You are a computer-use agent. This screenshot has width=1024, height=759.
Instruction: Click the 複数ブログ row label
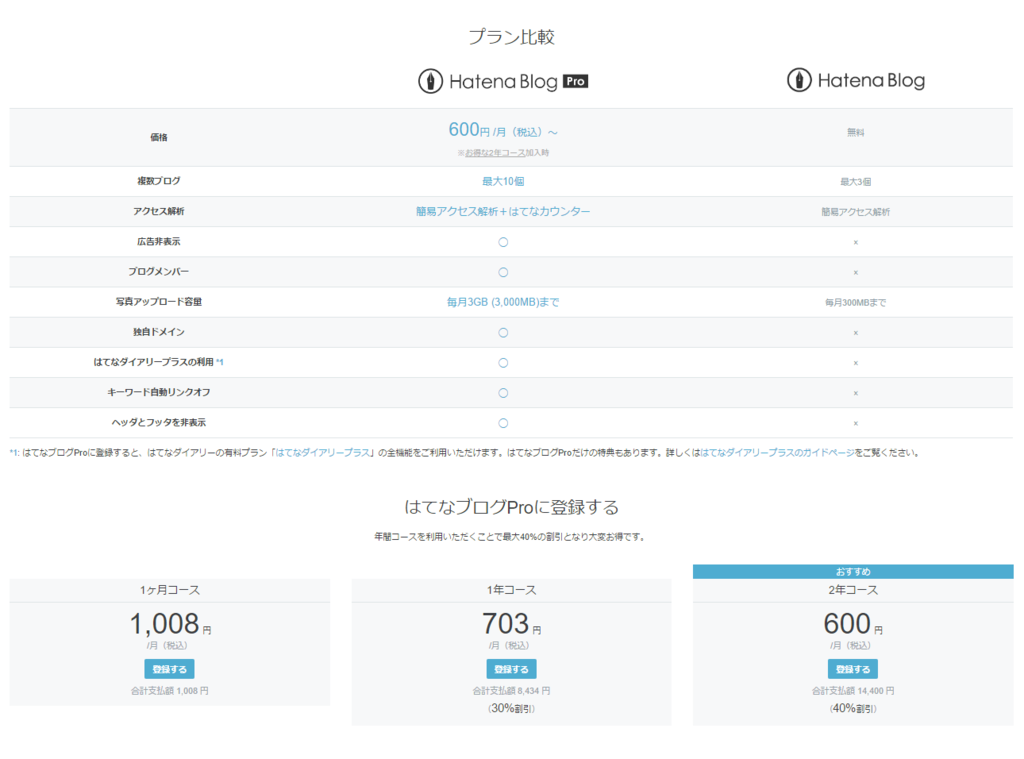pos(159,181)
